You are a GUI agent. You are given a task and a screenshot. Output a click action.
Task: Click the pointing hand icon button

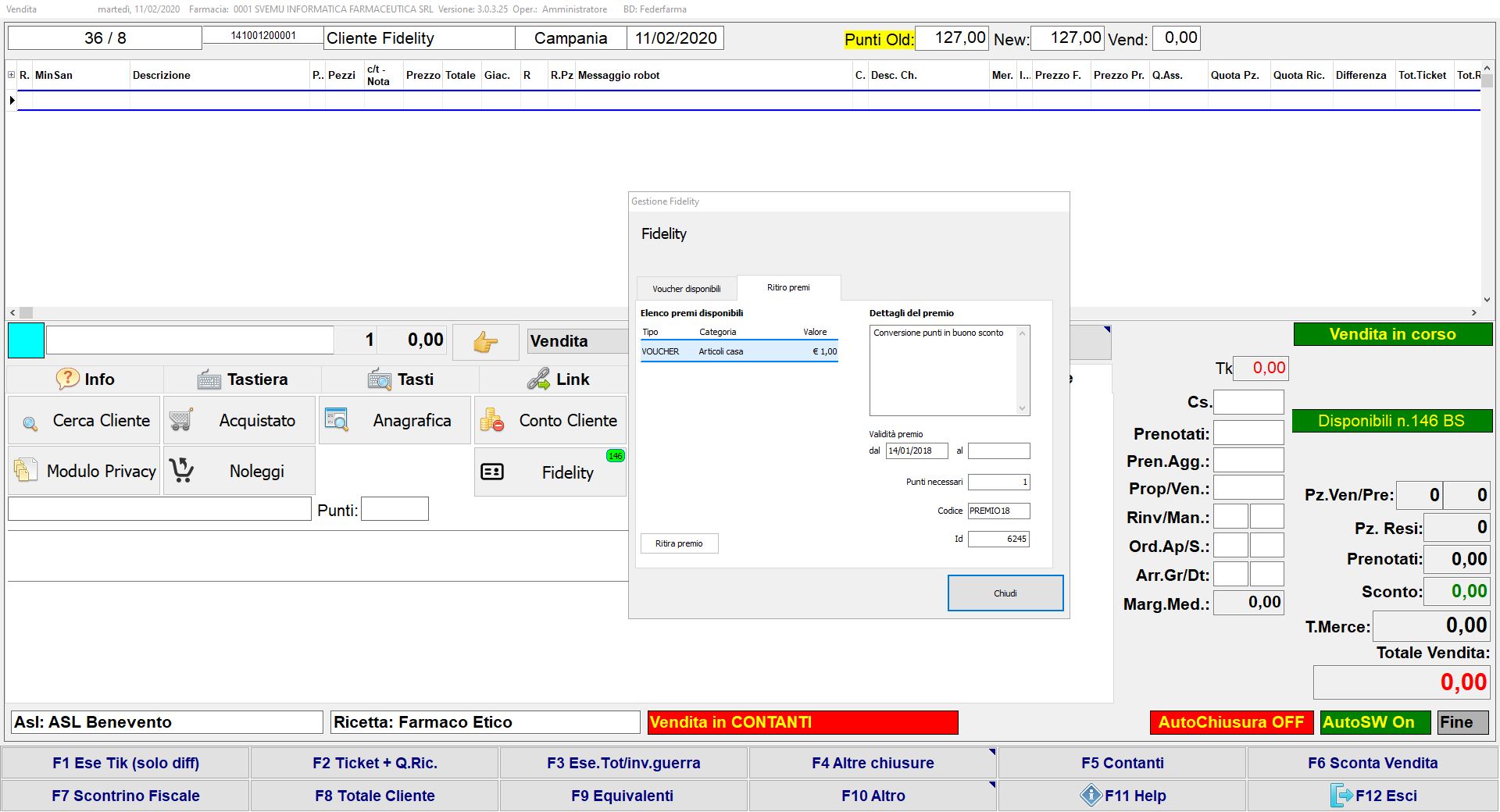point(485,342)
